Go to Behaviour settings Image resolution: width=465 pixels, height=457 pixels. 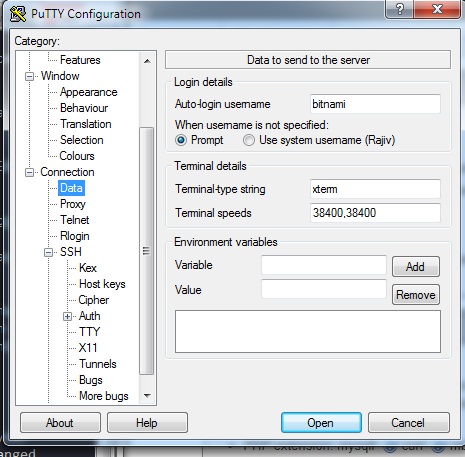pyautogui.click(x=84, y=108)
